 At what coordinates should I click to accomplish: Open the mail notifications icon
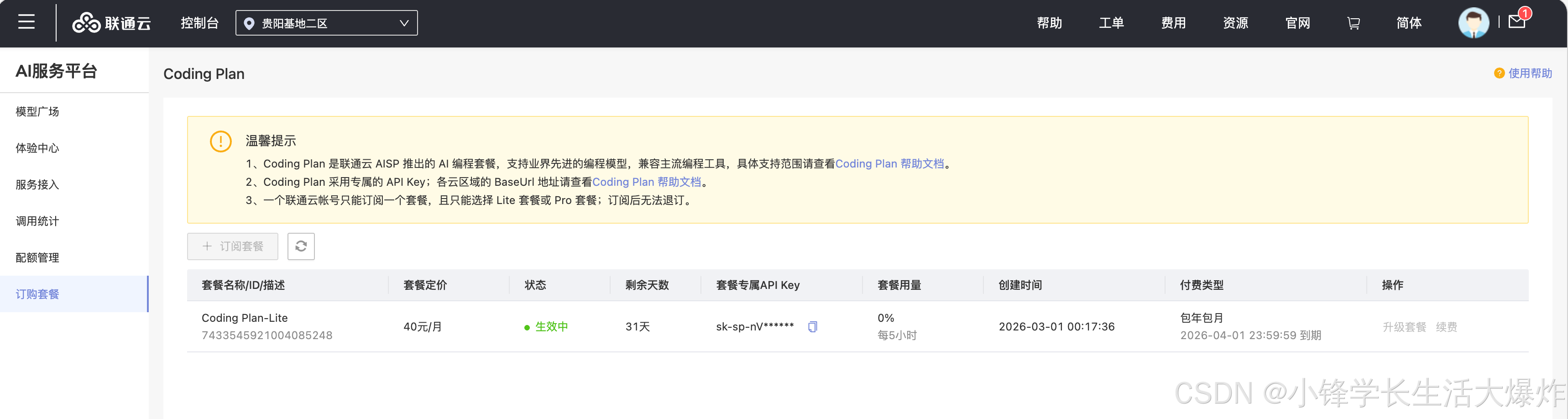pos(1517,22)
